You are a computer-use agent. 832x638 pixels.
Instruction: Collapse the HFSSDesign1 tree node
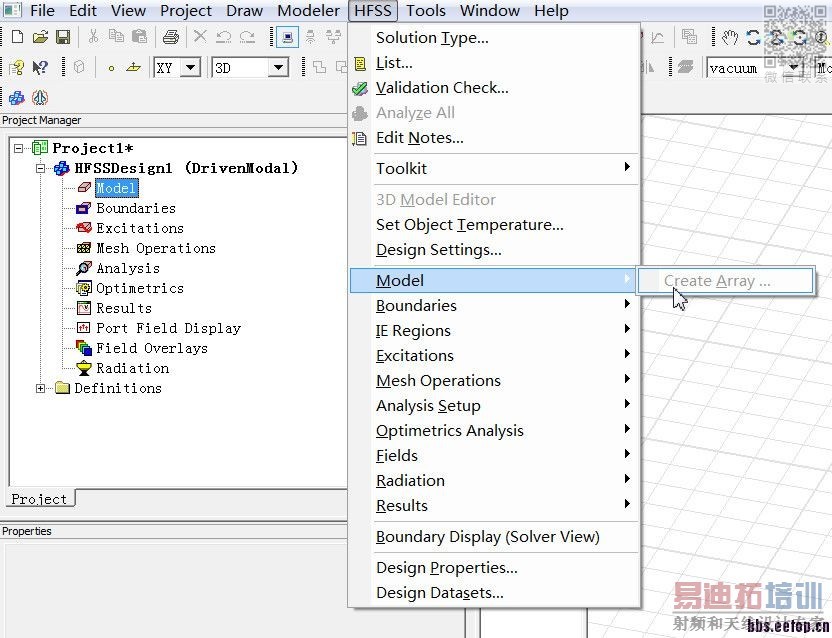point(40,168)
